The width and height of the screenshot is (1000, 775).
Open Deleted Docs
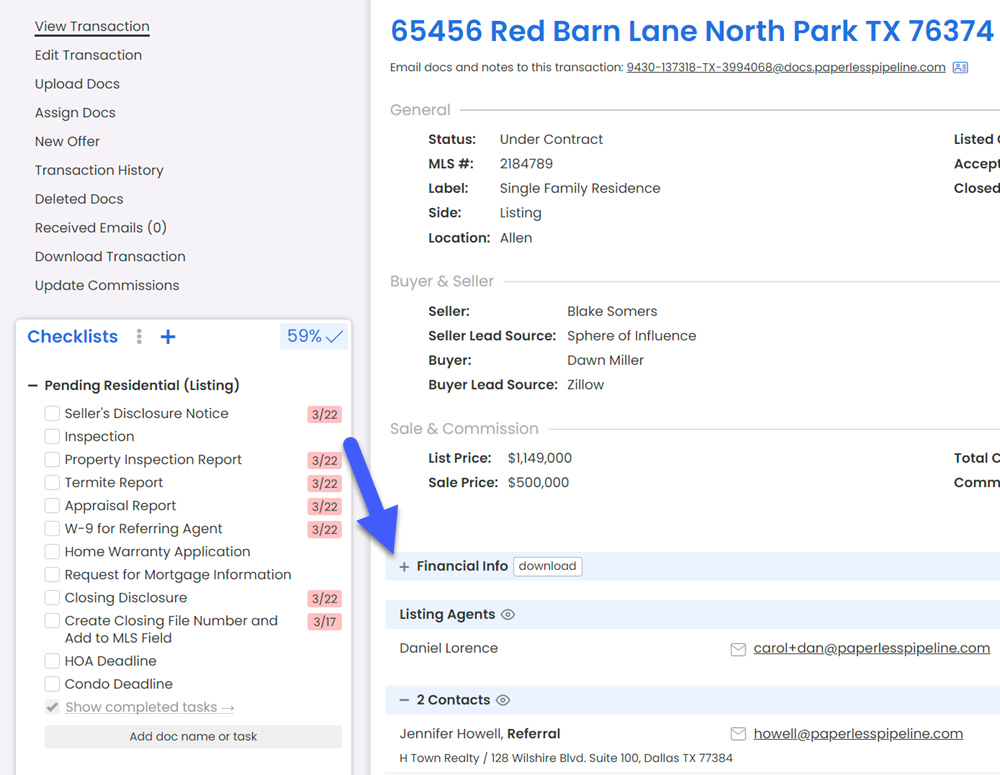coord(79,199)
